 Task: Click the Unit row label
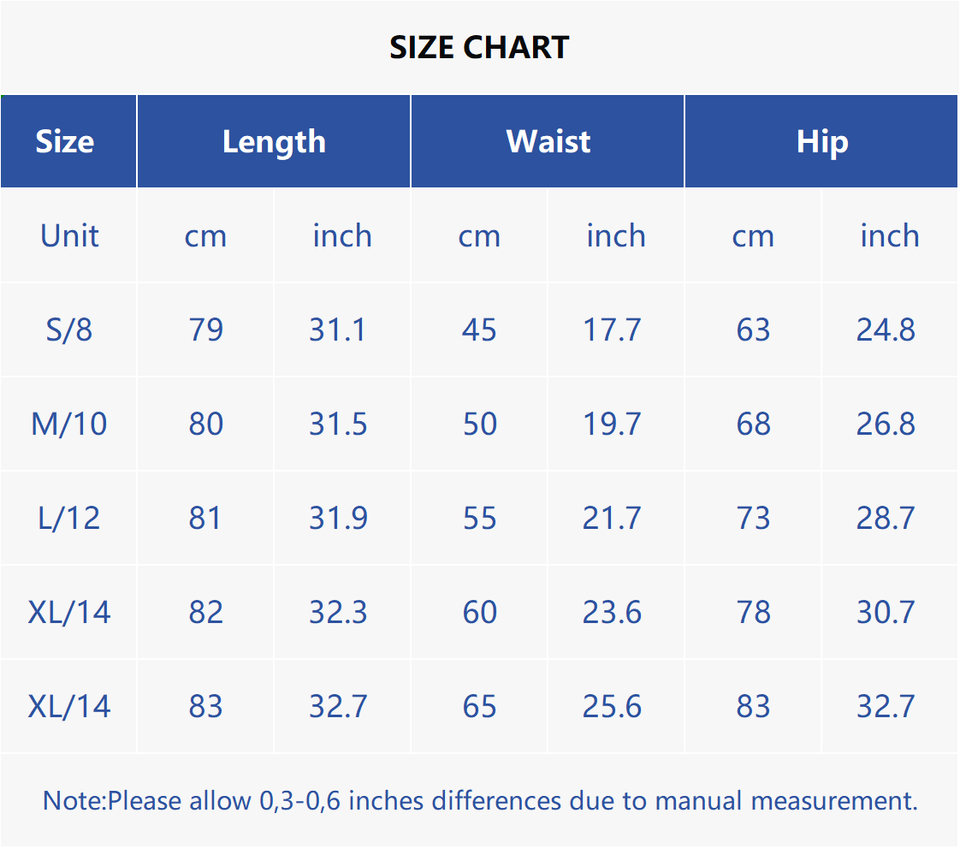click(x=69, y=236)
